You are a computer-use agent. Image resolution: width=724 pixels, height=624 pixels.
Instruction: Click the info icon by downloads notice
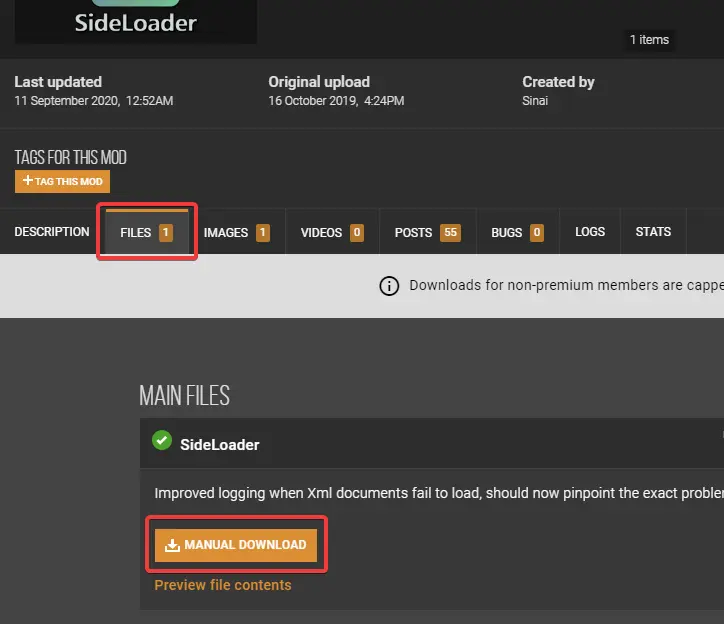389,286
